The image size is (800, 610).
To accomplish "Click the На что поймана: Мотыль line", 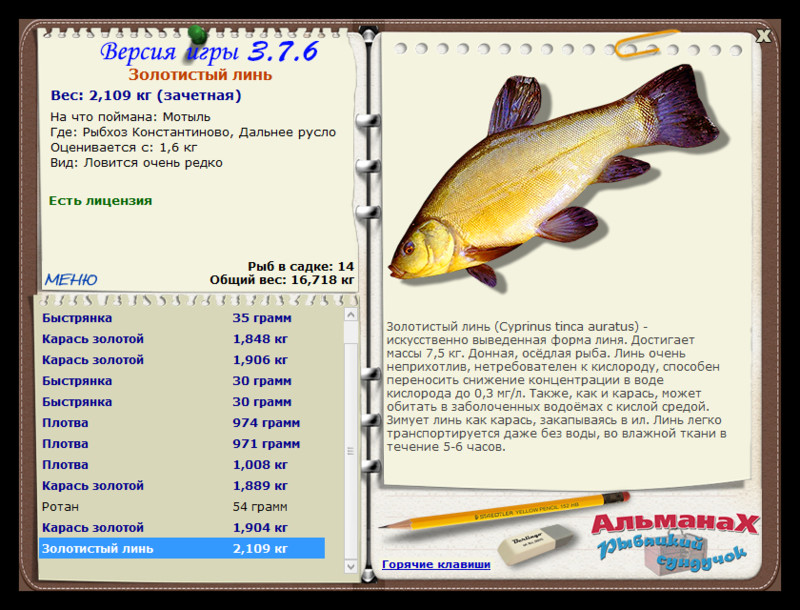I will 130,117.
